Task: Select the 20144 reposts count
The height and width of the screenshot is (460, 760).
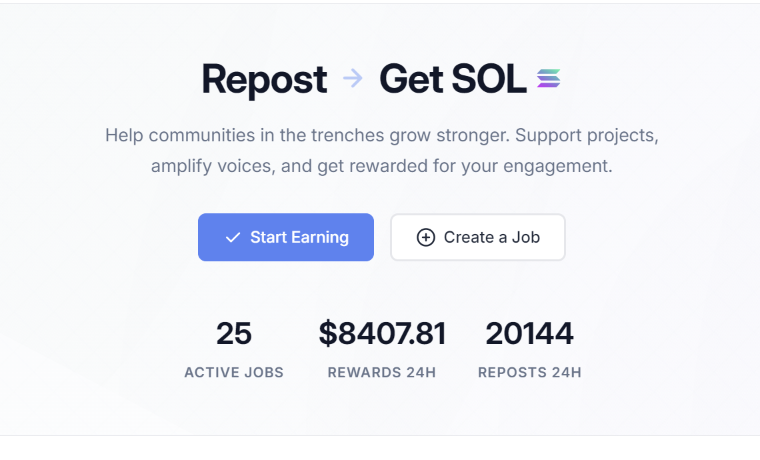Action: [529, 333]
